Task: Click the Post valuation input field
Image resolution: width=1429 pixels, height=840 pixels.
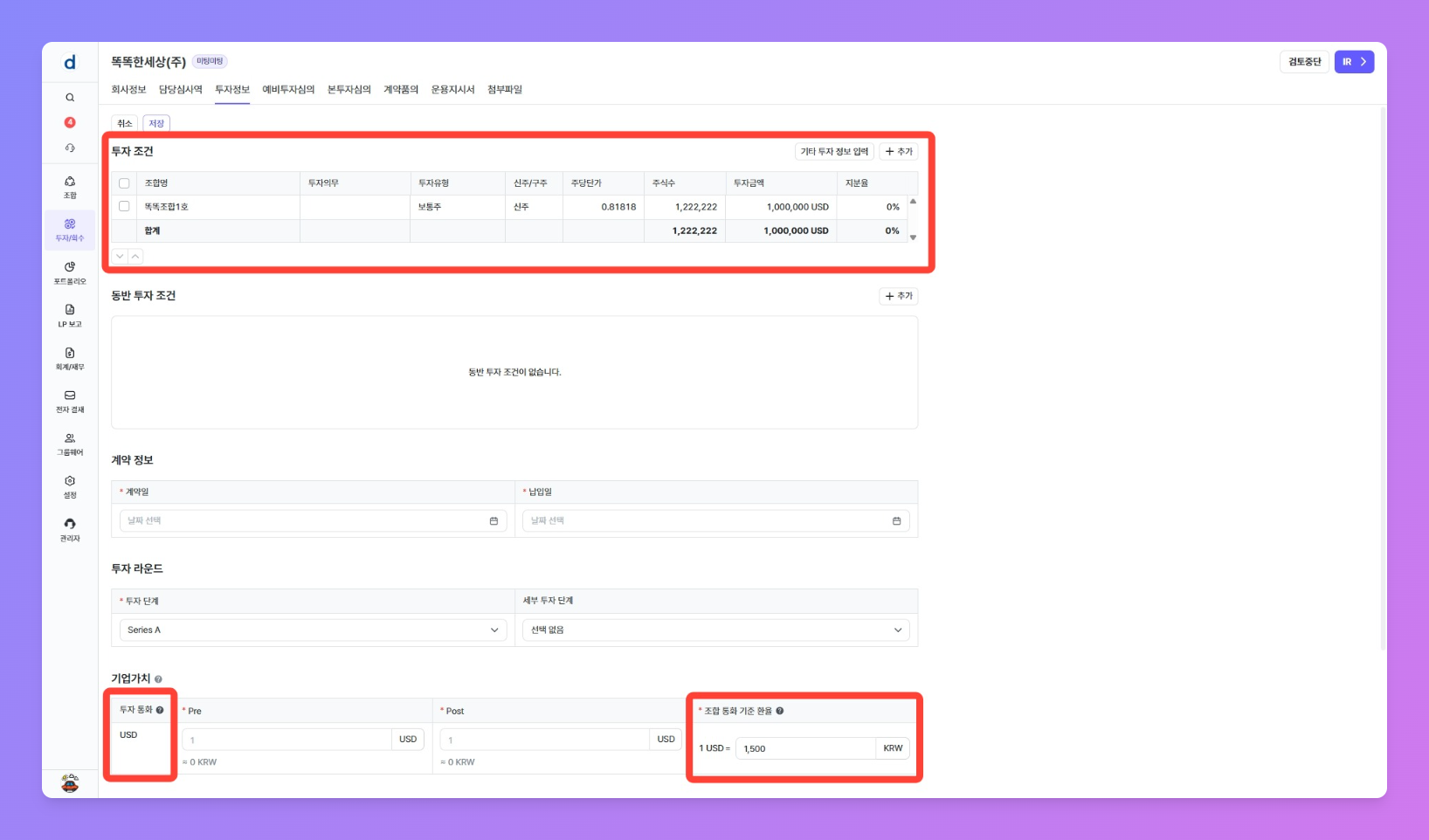Action: 544,740
